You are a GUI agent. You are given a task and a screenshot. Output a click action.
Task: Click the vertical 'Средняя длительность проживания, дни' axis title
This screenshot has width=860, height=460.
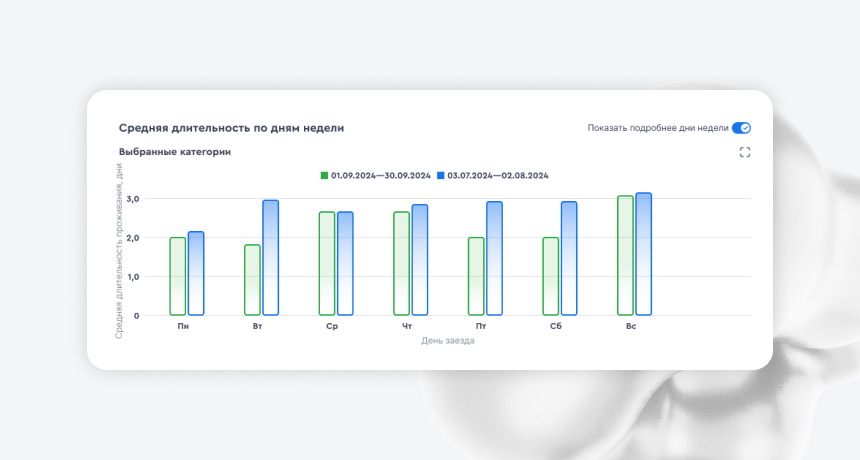click(119, 251)
